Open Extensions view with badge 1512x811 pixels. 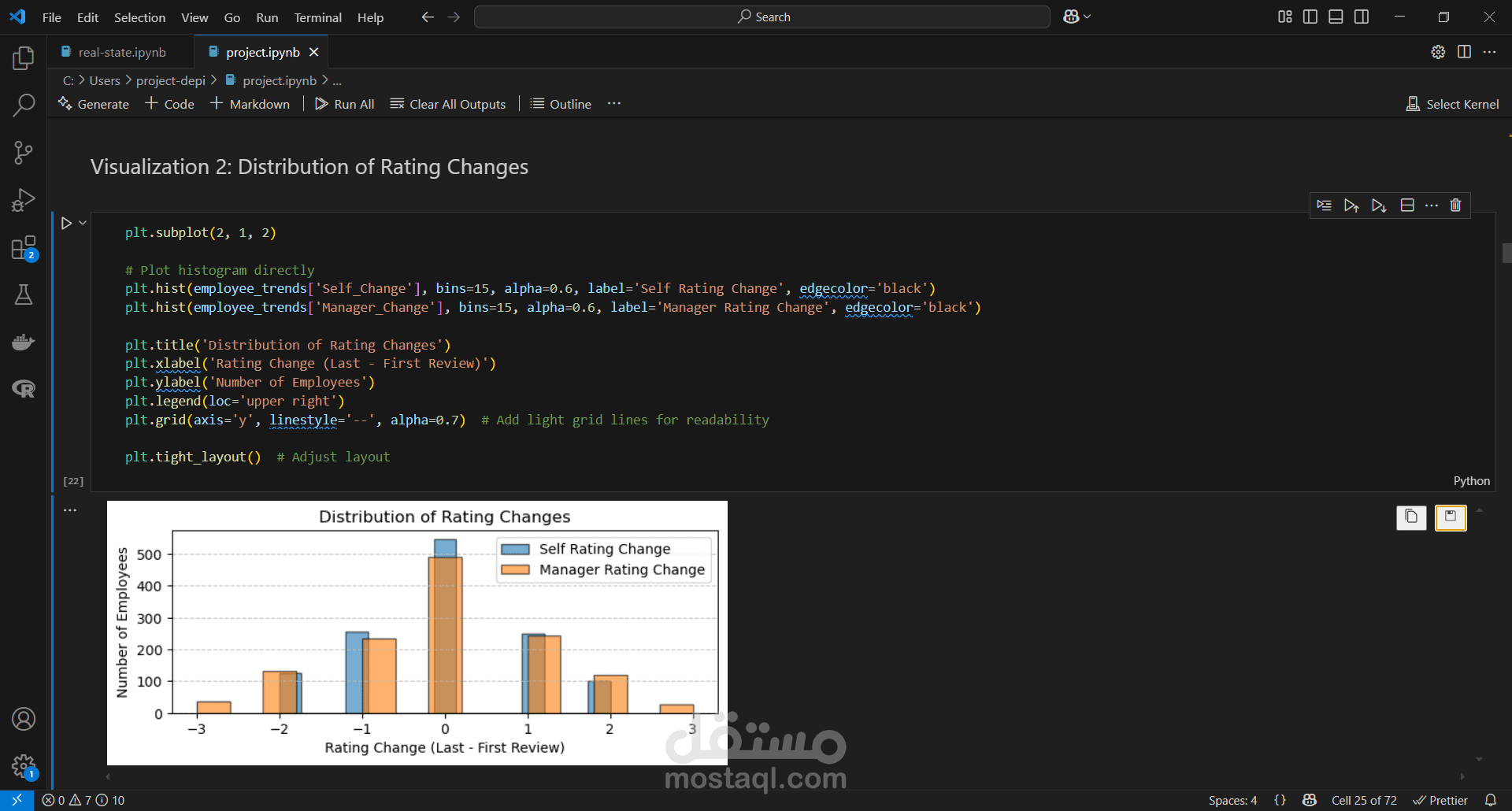tap(24, 248)
